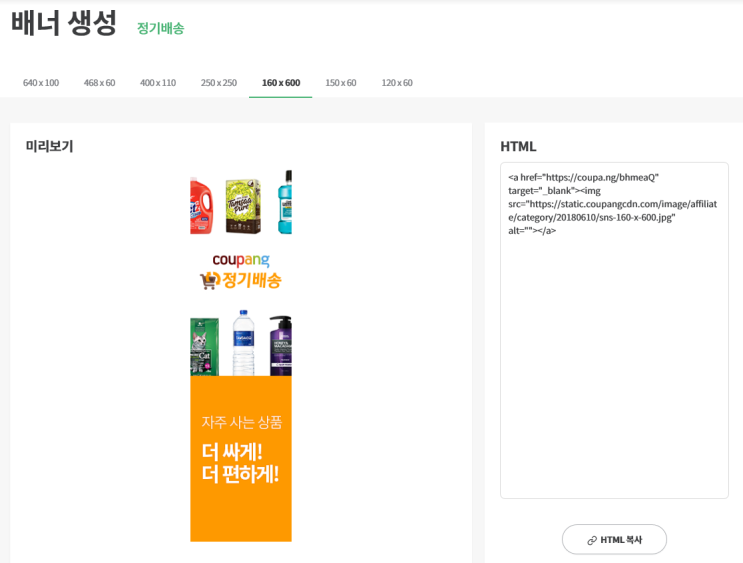This screenshot has width=743, height=563.
Task: Click the HTML panel heading
Action: pyautogui.click(x=518, y=146)
